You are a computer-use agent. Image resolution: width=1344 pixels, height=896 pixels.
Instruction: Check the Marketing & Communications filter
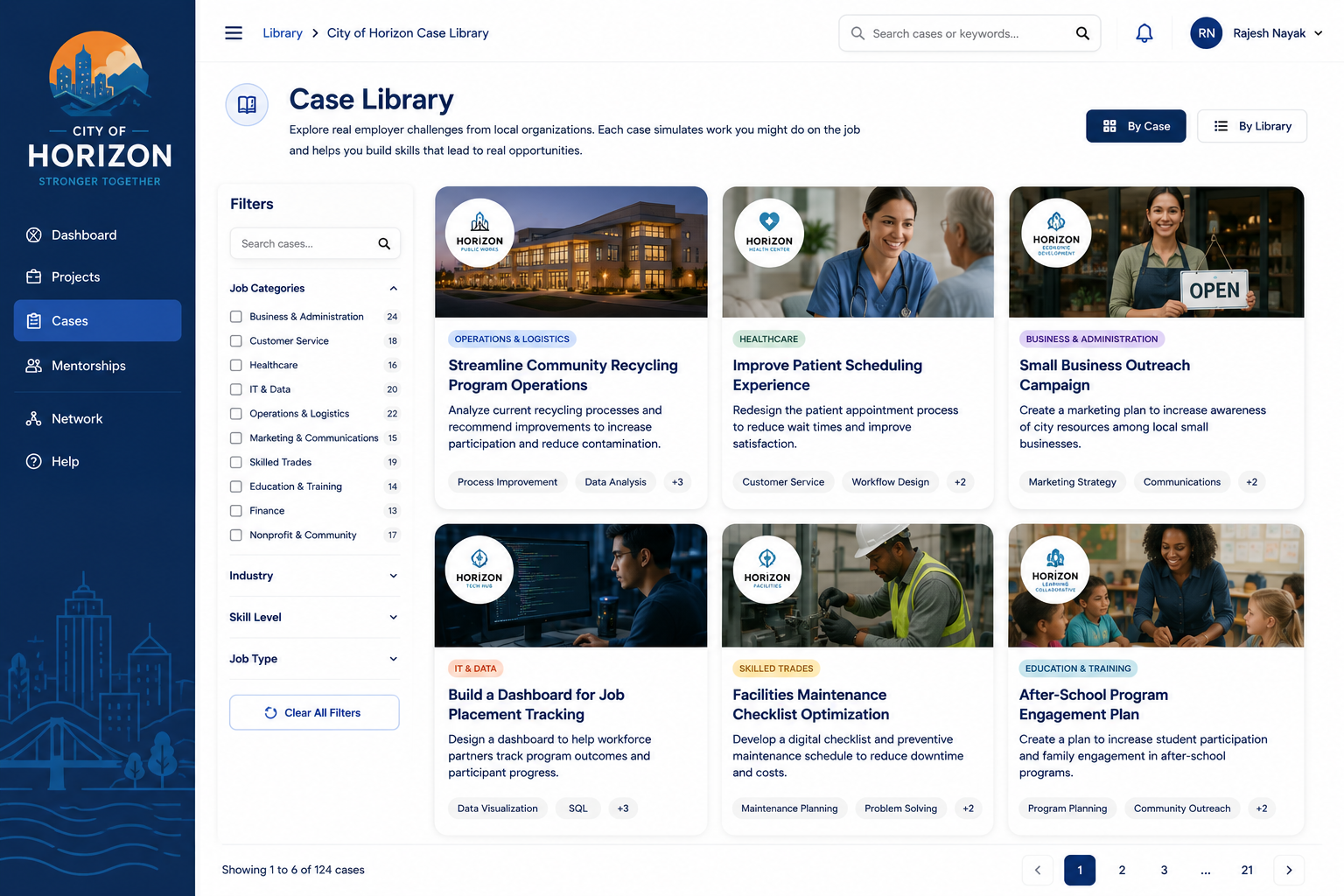tap(235, 437)
